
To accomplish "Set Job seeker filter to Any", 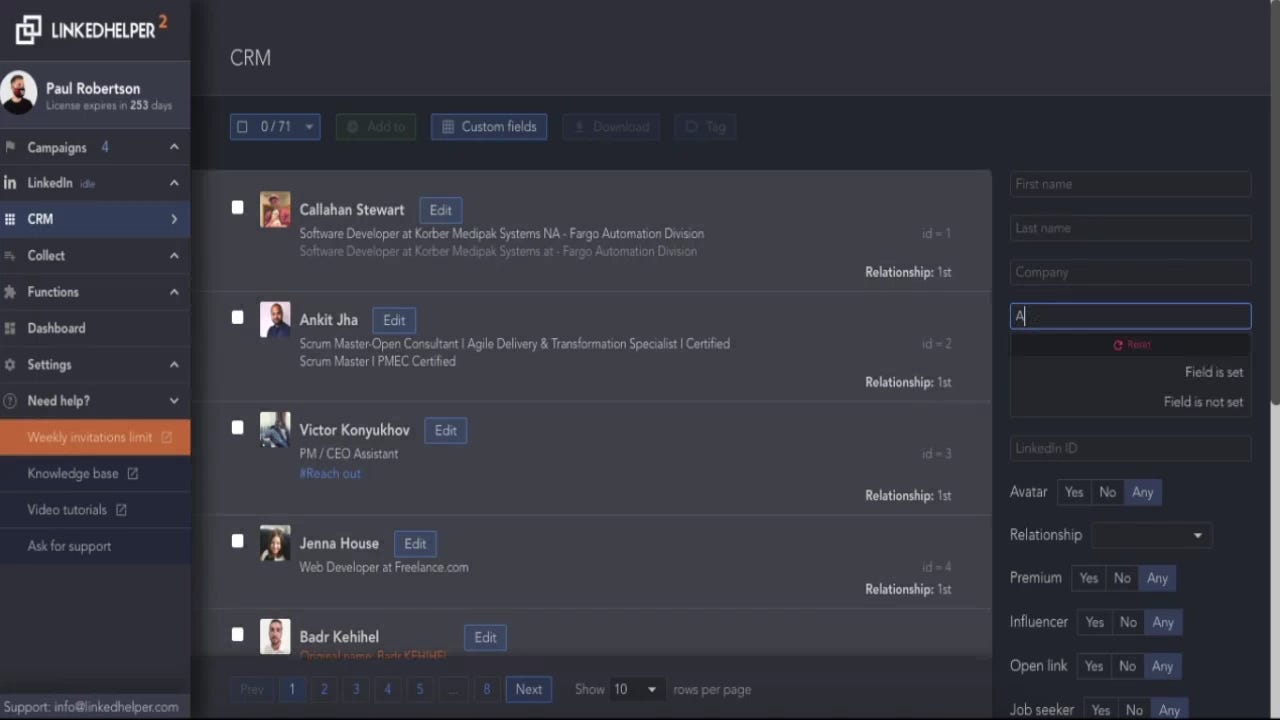I will pos(1169,710).
